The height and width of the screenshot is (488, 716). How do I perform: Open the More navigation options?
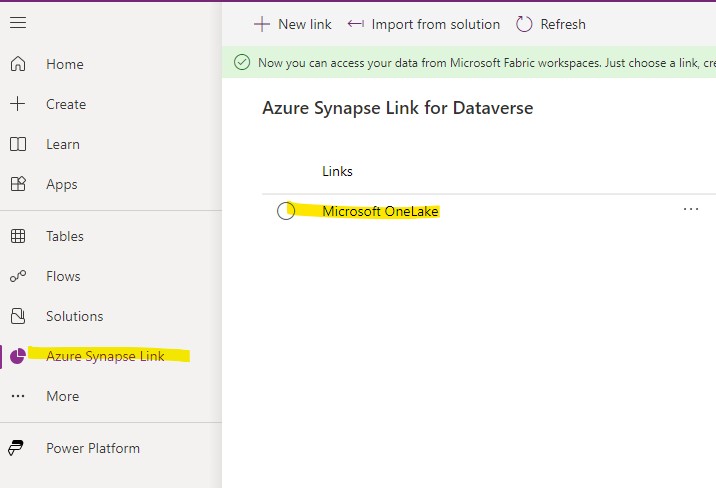45,396
